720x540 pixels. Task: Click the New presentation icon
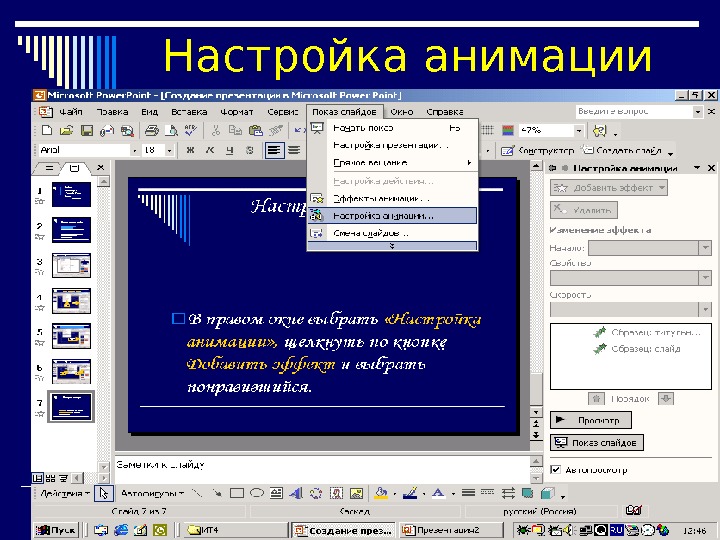point(46,130)
